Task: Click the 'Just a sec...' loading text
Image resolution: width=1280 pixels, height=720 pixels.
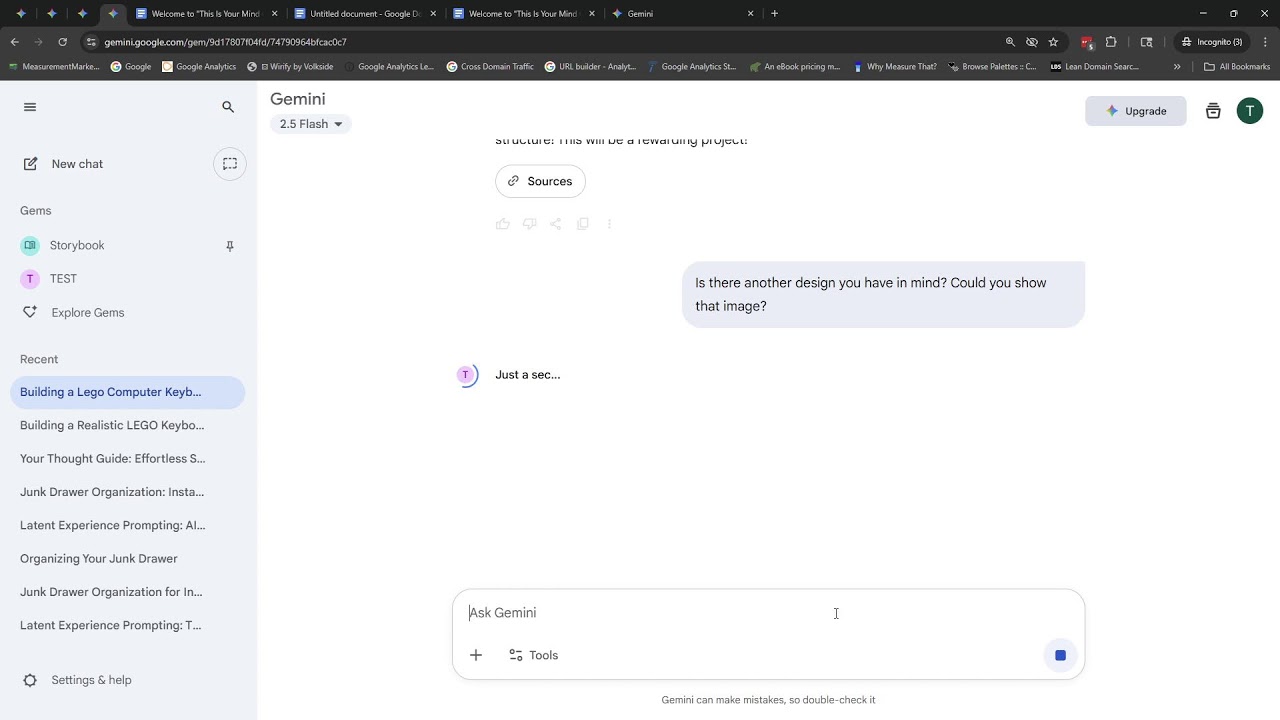Action: [x=528, y=375]
